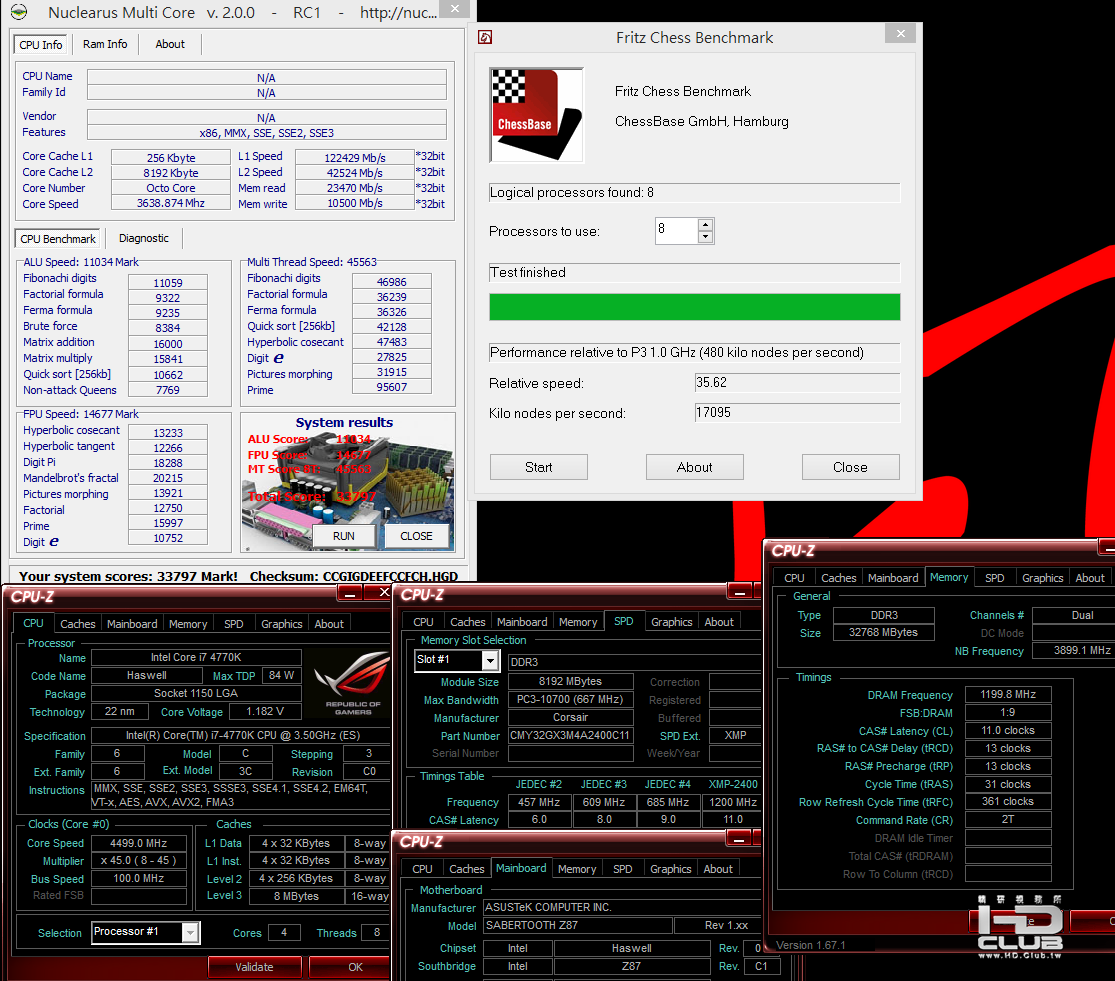Increase processors to use with up arrow
Screen dimensions: 1115x981
pyautogui.click(x=705, y=225)
